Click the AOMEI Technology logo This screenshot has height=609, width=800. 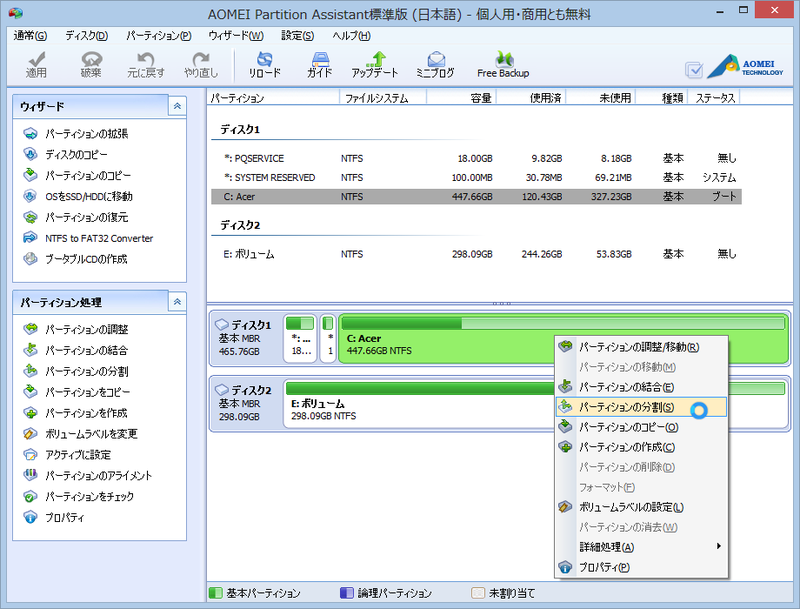point(745,67)
